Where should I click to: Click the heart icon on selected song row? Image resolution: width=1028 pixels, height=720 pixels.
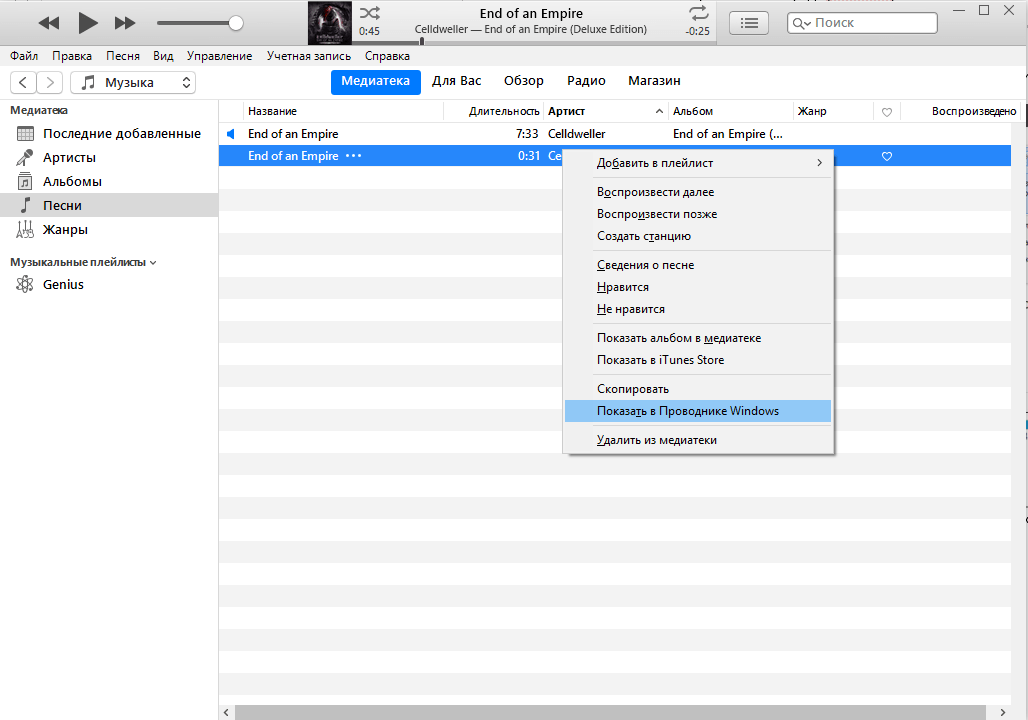(x=886, y=156)
